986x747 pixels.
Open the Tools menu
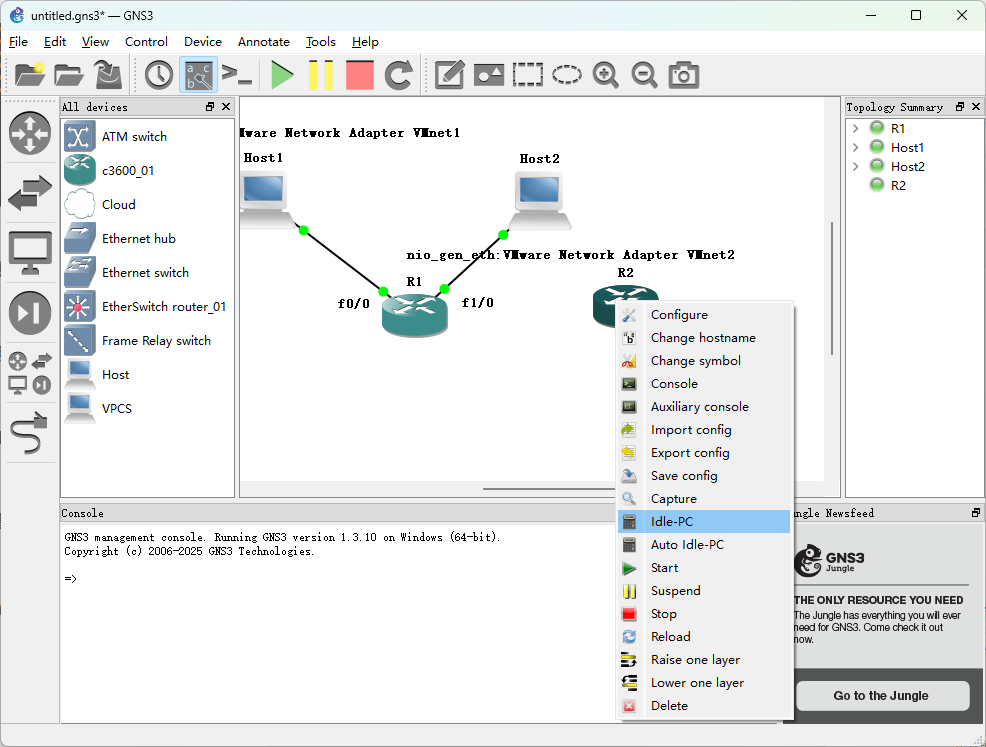pos(320,42)
